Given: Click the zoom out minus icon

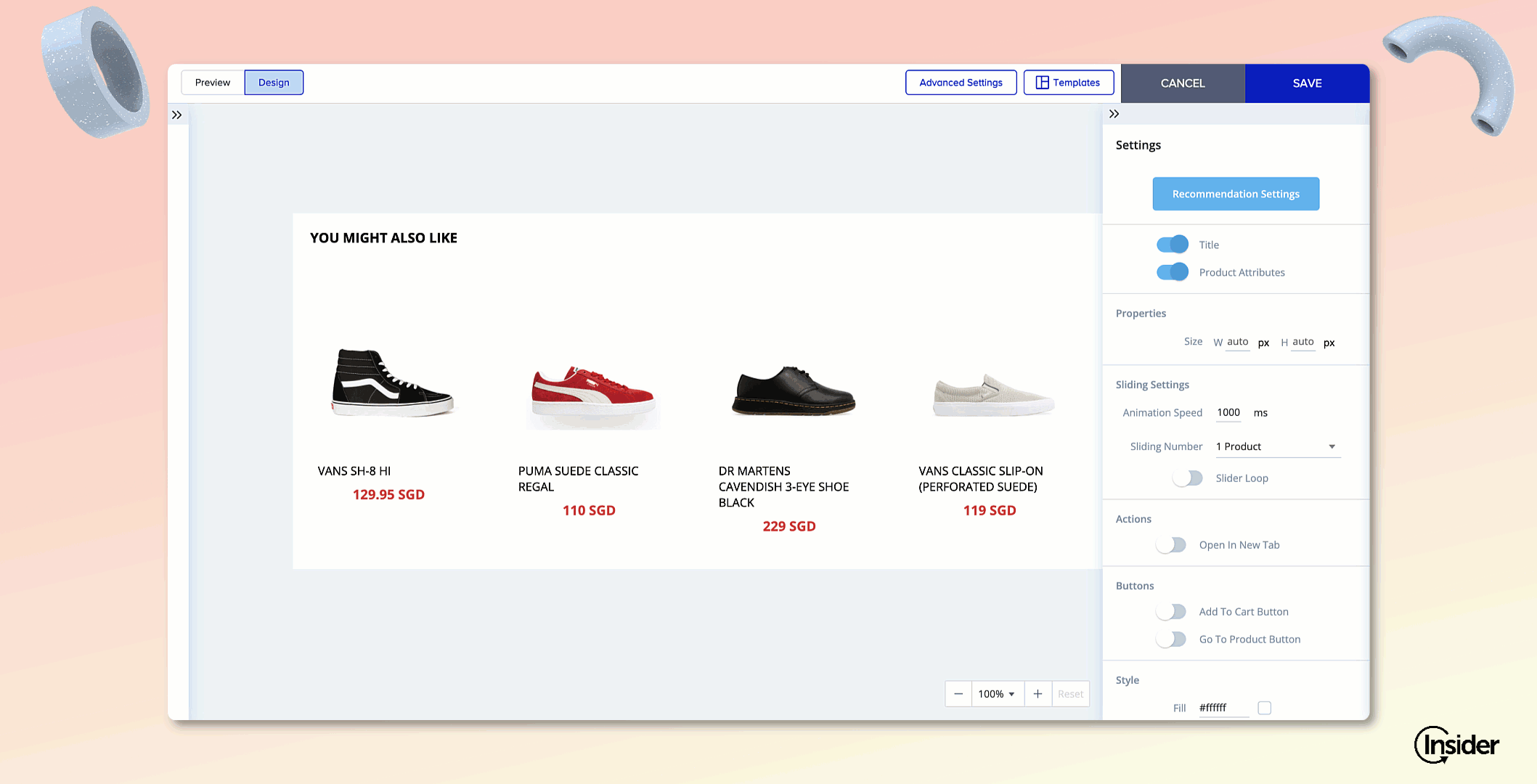Looking at the screenshot, I should tap(958, 694).
